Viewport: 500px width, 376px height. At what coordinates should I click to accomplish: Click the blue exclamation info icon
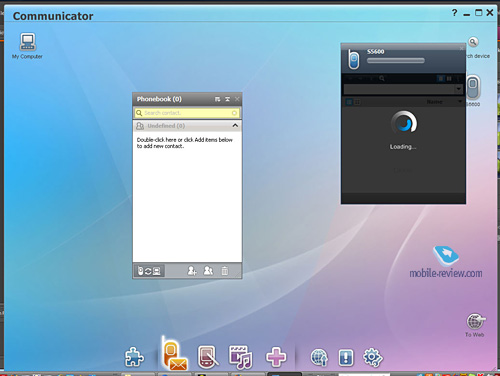346,358
